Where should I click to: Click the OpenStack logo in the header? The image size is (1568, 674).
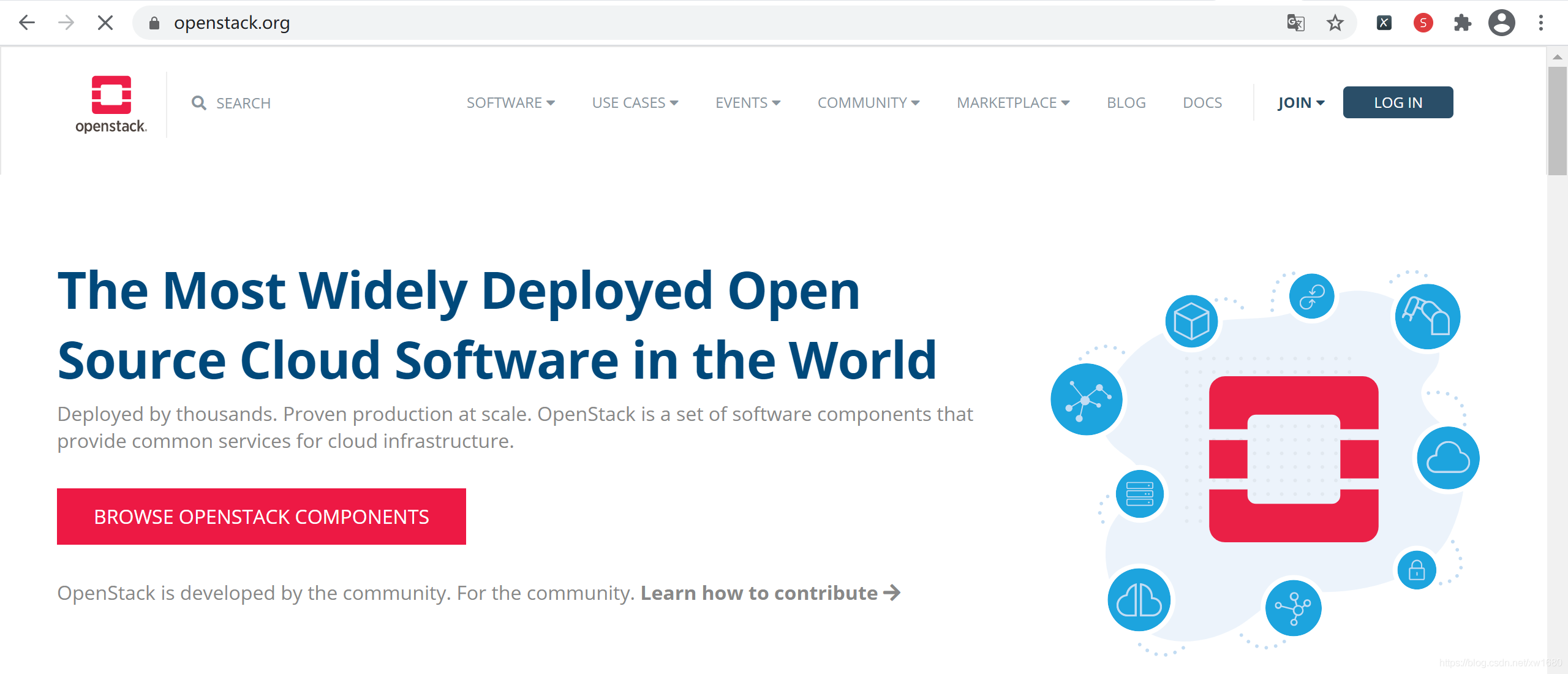(x=111, y=104)
